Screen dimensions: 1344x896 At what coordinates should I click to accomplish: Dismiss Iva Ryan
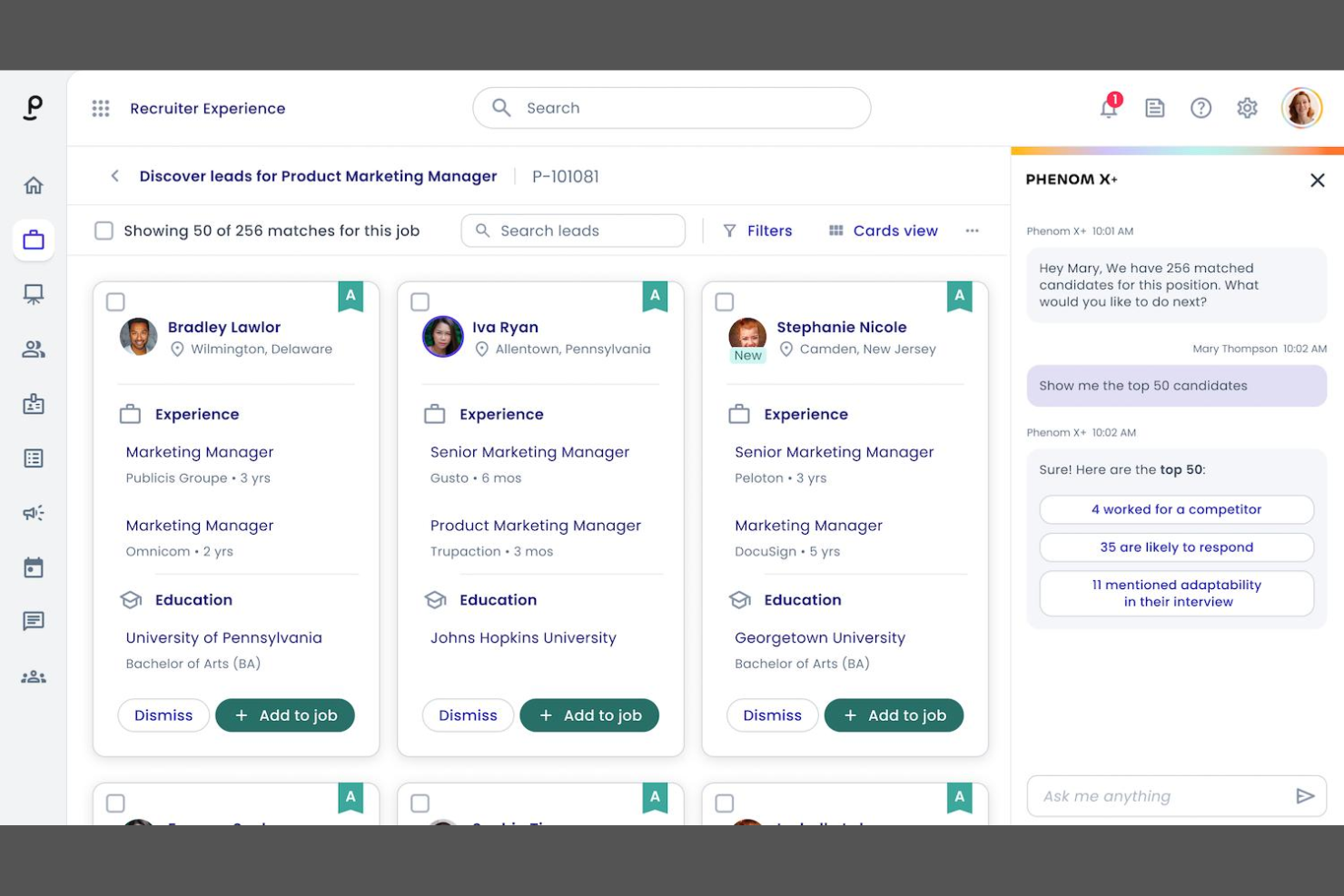(x=468, y=715)
